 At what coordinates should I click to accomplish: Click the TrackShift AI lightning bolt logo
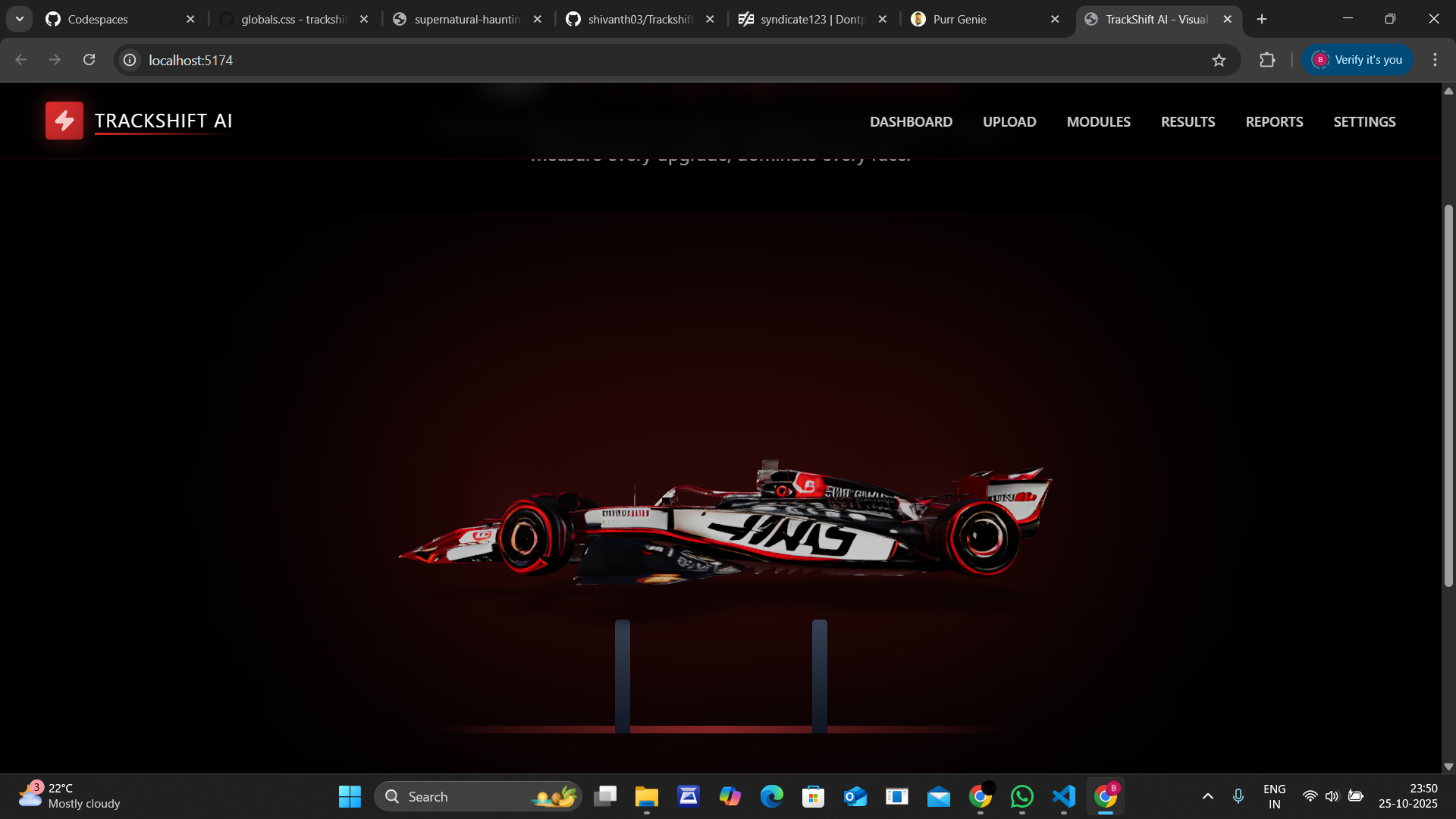(64, 121)
